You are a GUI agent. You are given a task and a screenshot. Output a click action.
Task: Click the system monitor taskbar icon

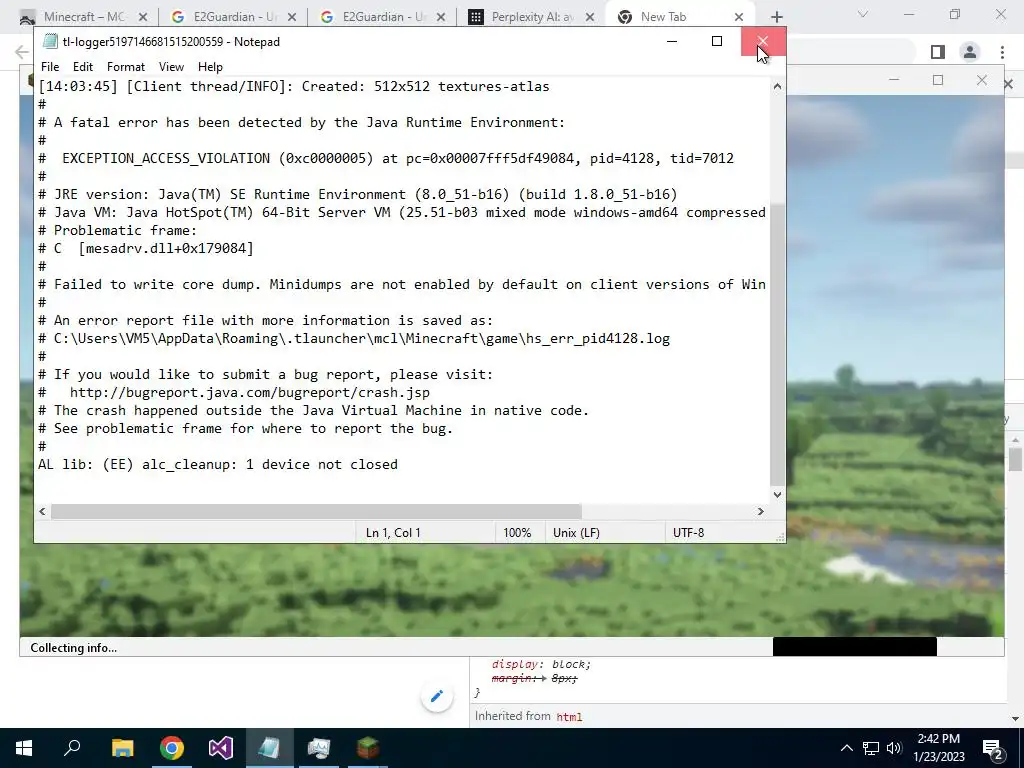point(319,748)
